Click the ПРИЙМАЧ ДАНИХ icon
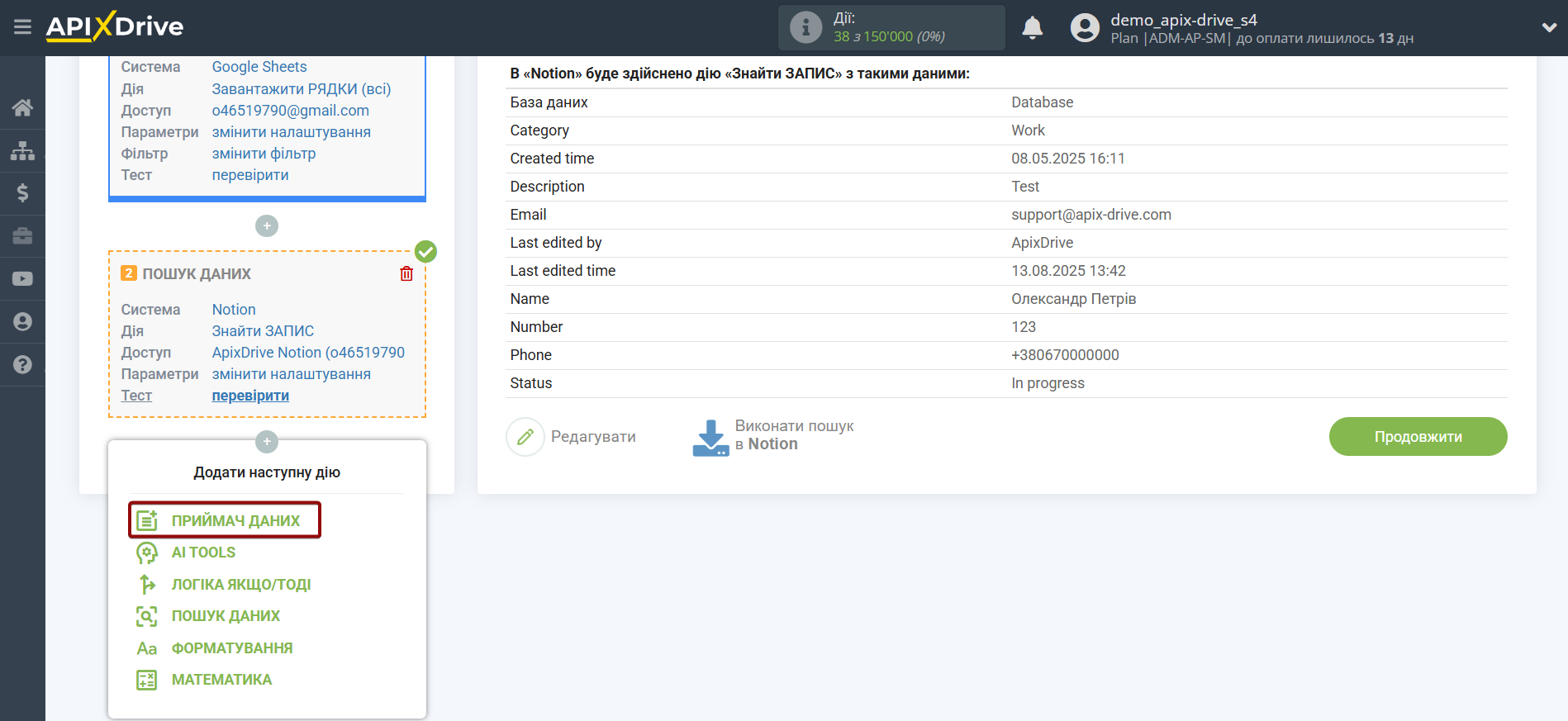 click(x=147, y=520)
